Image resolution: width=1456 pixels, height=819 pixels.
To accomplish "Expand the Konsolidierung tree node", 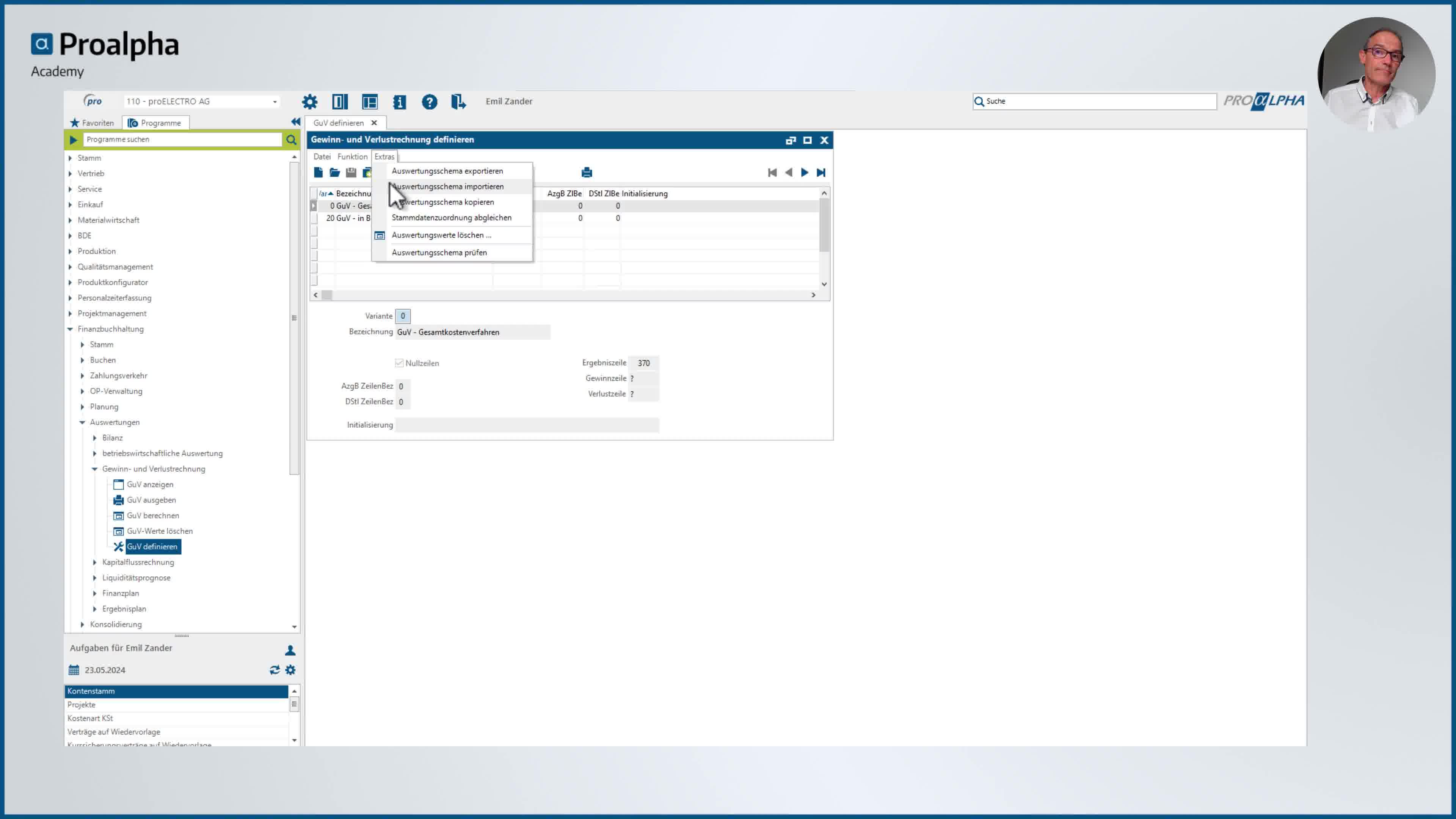I will pyautogui.click(x=83, y=624).
